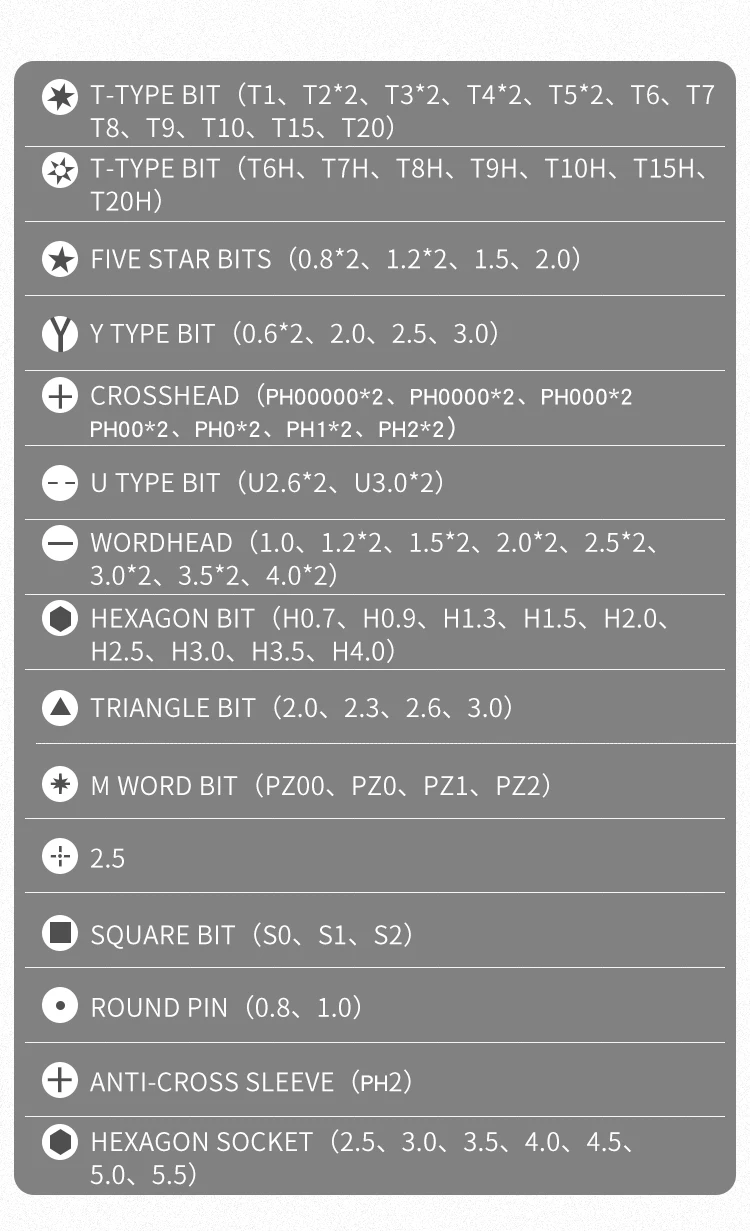Click the "FIVE STAR BITS" label text

pos(181,260)
